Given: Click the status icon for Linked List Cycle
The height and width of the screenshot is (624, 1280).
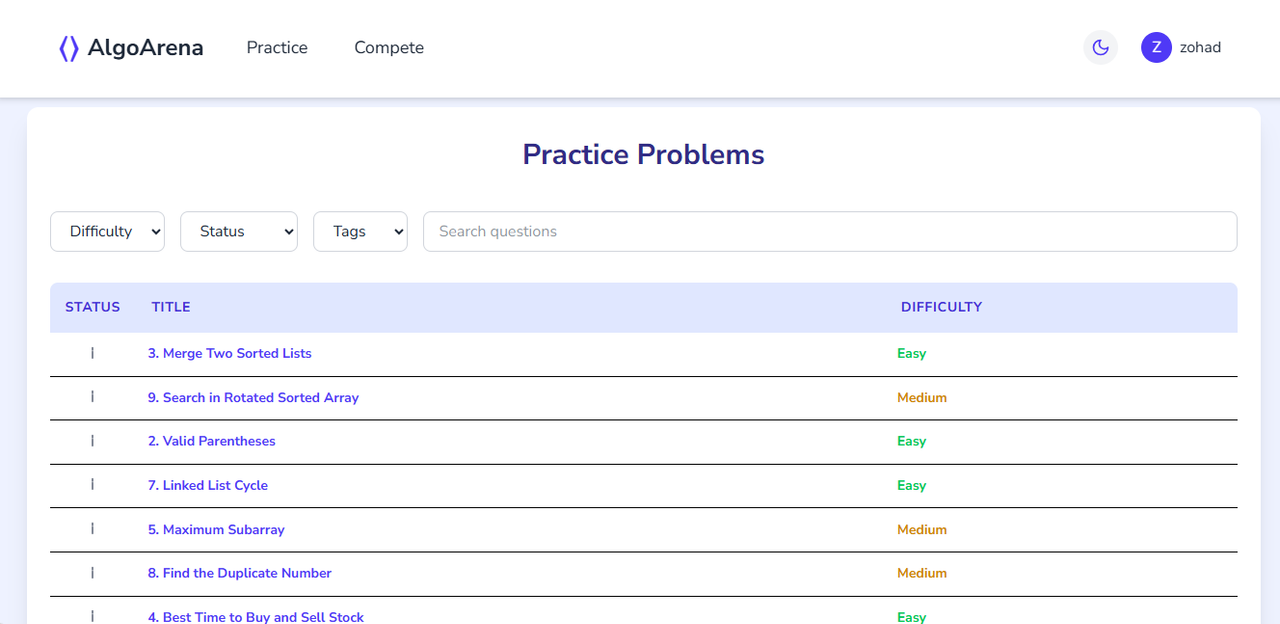Looking at the screenshot, I should [92, 485].
